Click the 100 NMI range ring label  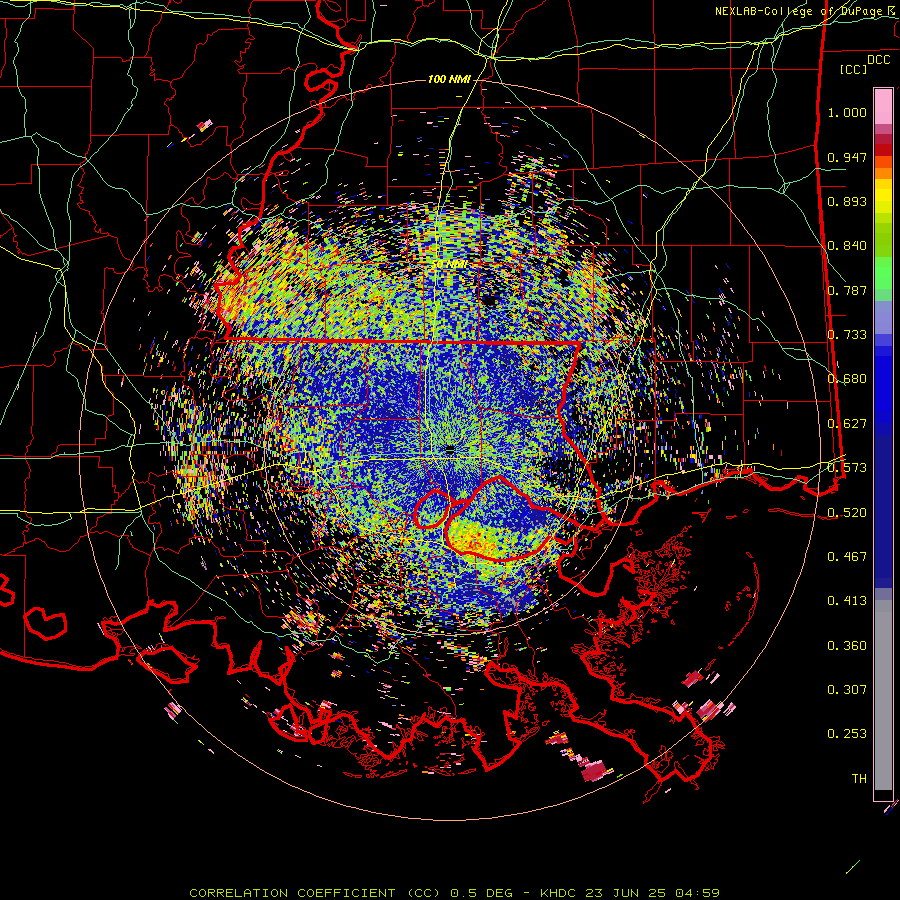[449, 79]
